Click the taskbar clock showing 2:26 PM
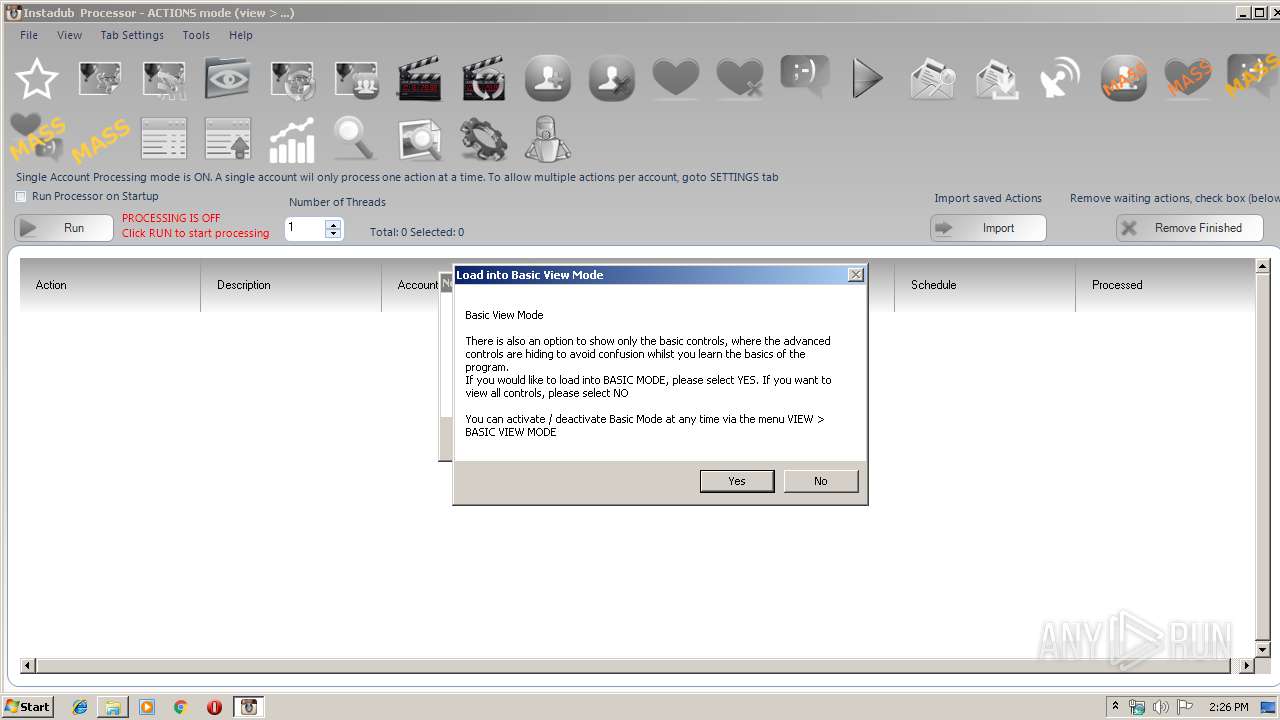The width and height of the screenshot is (1280, 720). (1228, 707)
